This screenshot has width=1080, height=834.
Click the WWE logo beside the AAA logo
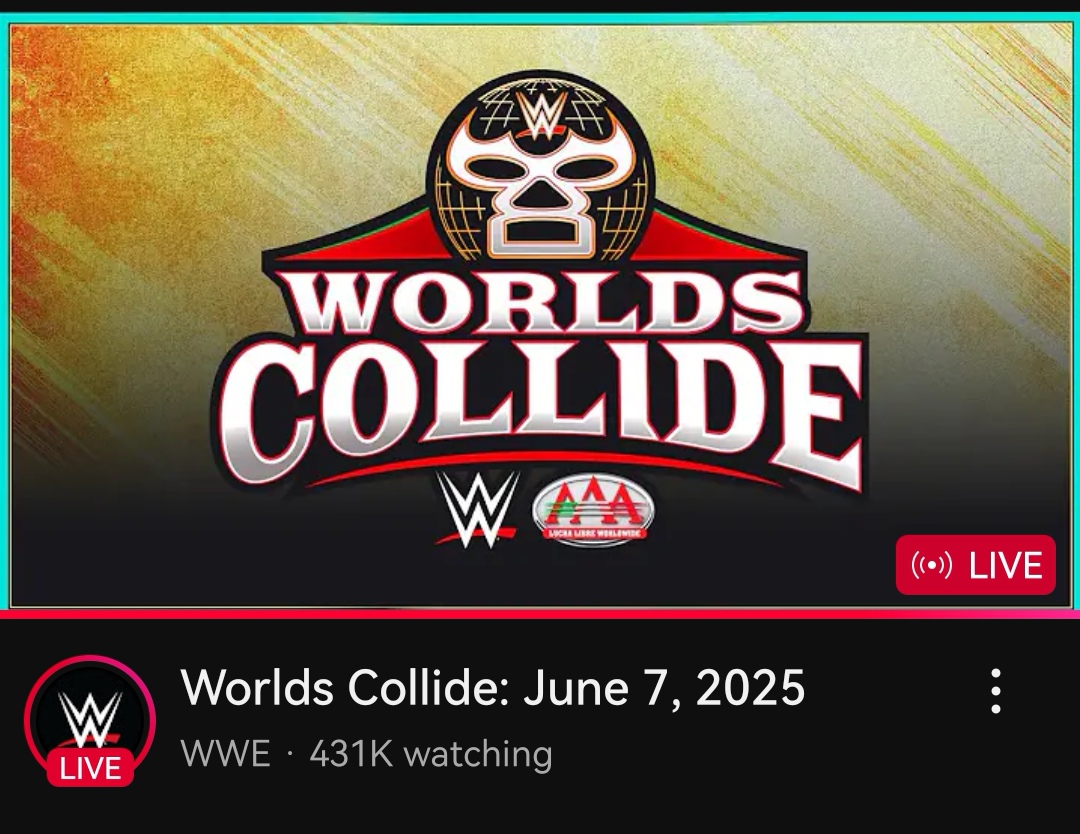click(x=479, y=510)
